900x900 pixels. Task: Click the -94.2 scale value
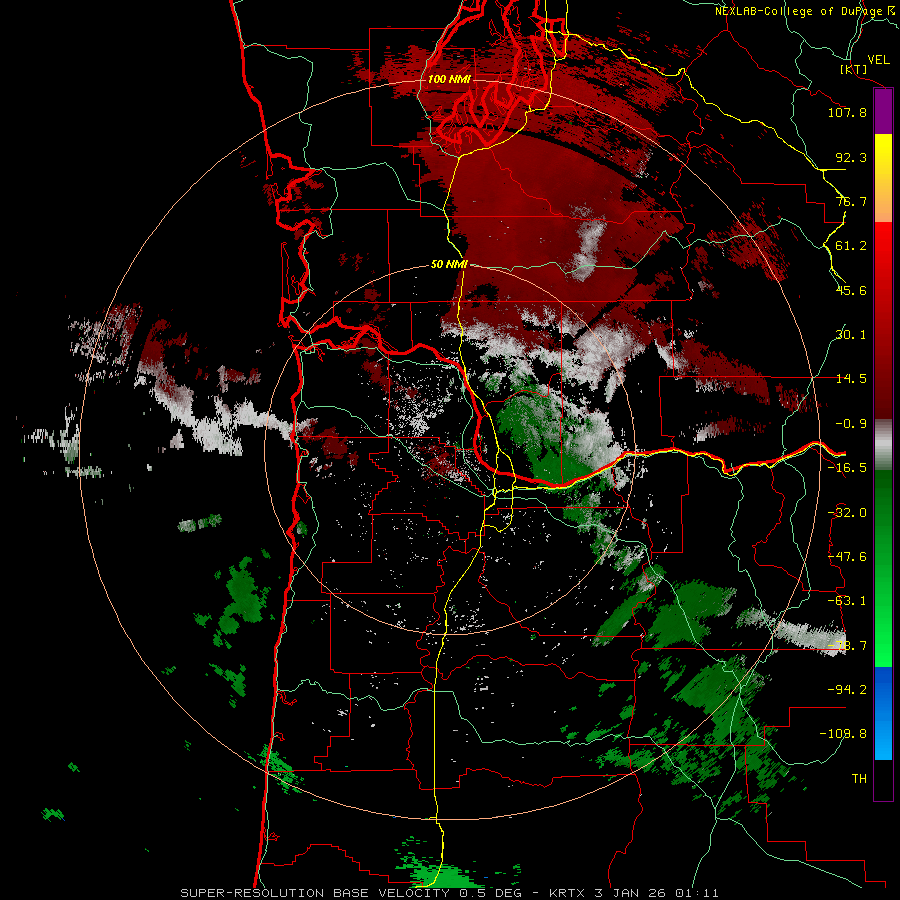click(847, 690)
